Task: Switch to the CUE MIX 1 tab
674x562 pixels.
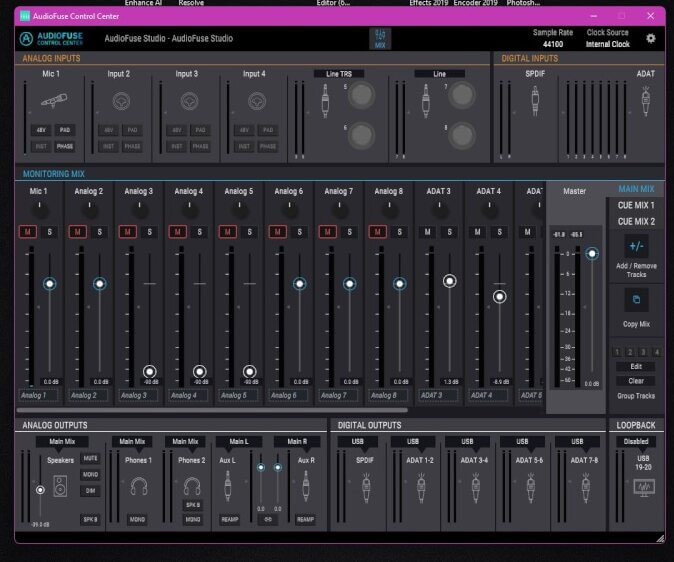Action: coord(636,205)
